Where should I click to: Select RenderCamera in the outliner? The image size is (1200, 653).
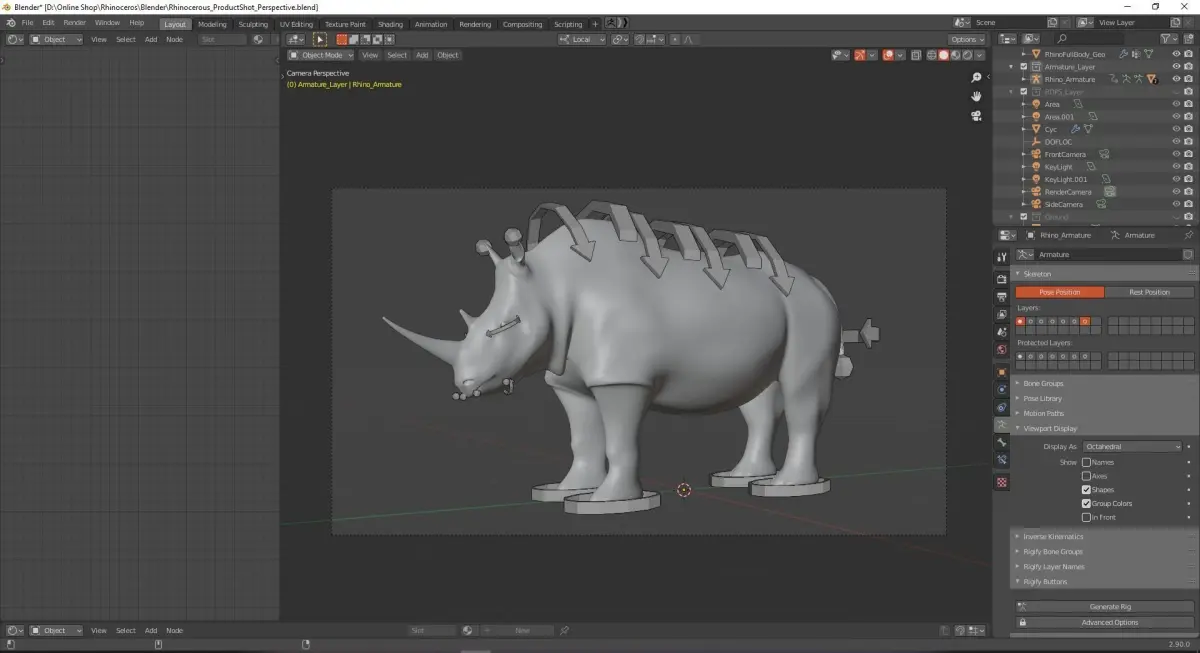click(x=1068, y=192)
